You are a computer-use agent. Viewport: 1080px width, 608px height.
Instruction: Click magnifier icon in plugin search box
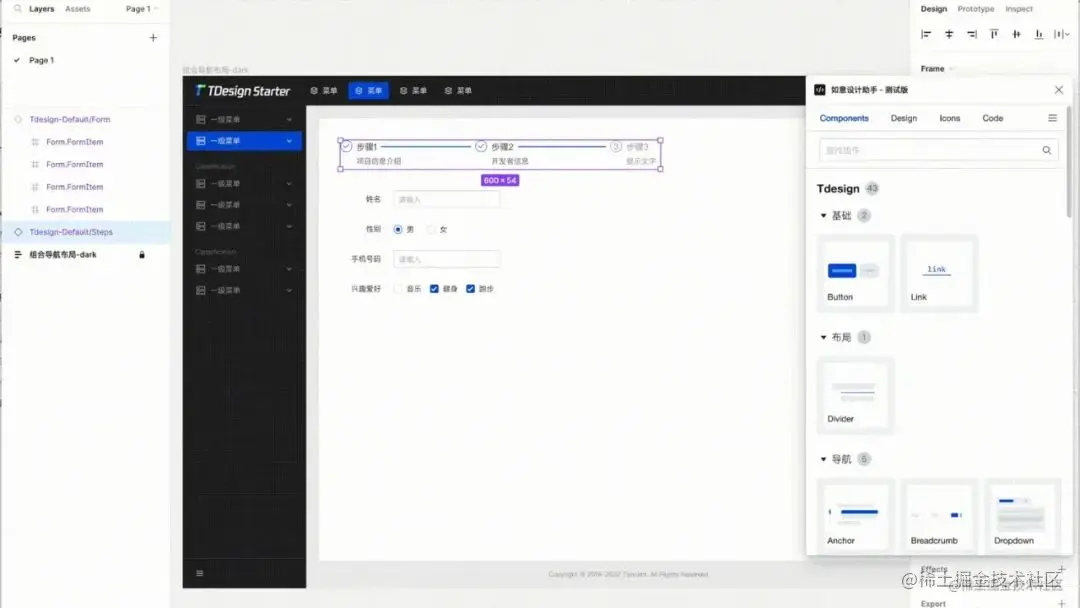1046,150
